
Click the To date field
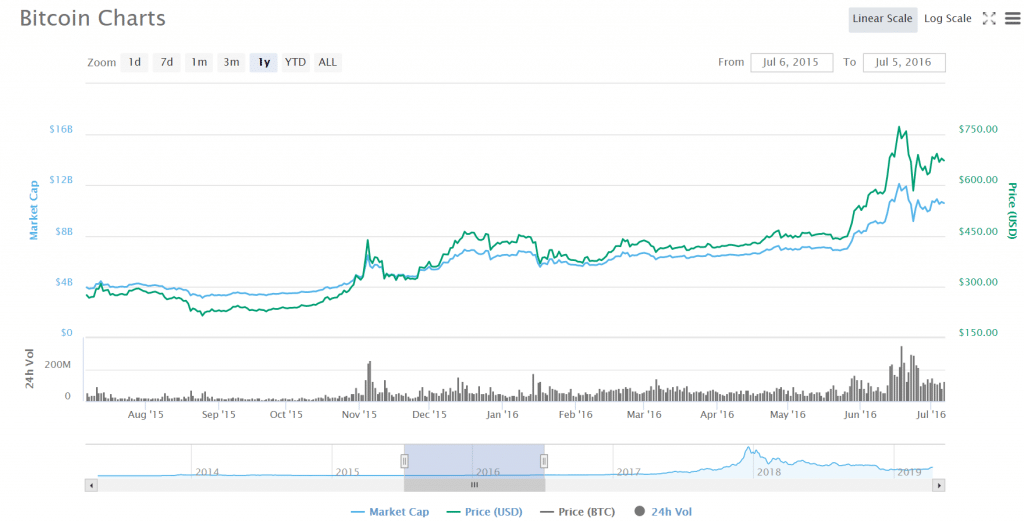point(904,62)
